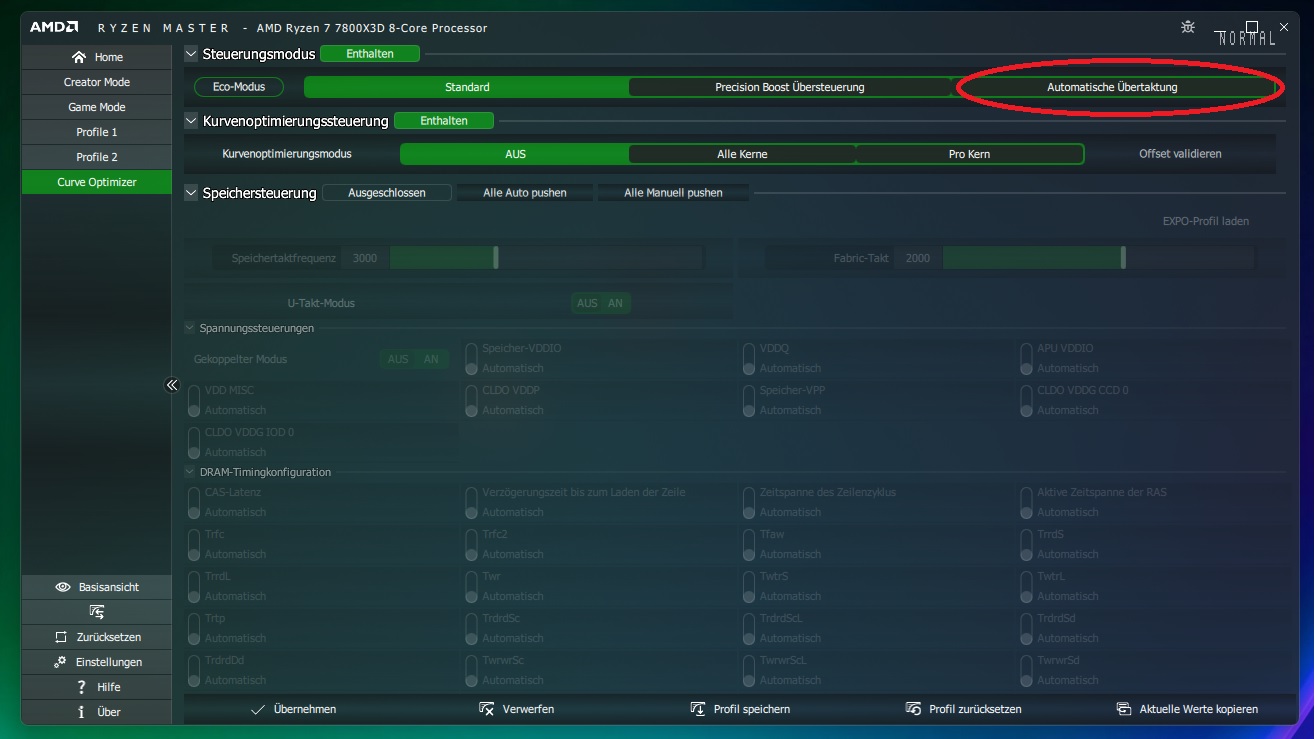This screenshot has width=1315, height=739.
Task: Toggle the Gekoppelter Modus AUS/AN switch
Action: [x=413, y=359]
